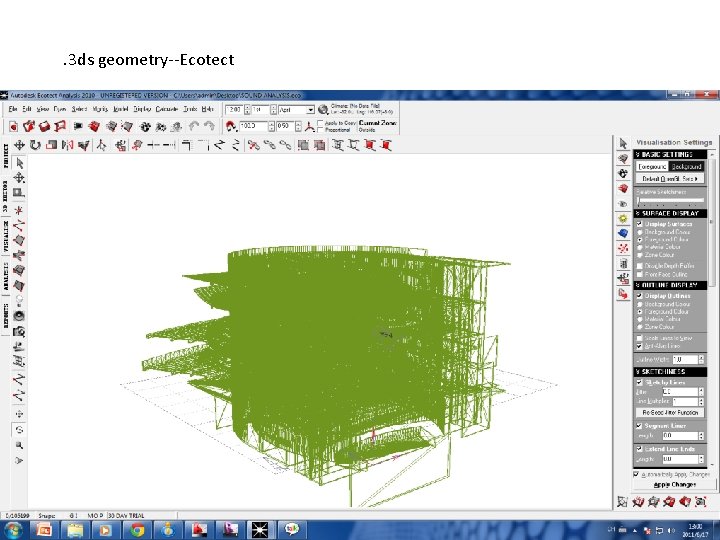Open the month dropdown showing April
720x540 pixels.
(310, 110)
